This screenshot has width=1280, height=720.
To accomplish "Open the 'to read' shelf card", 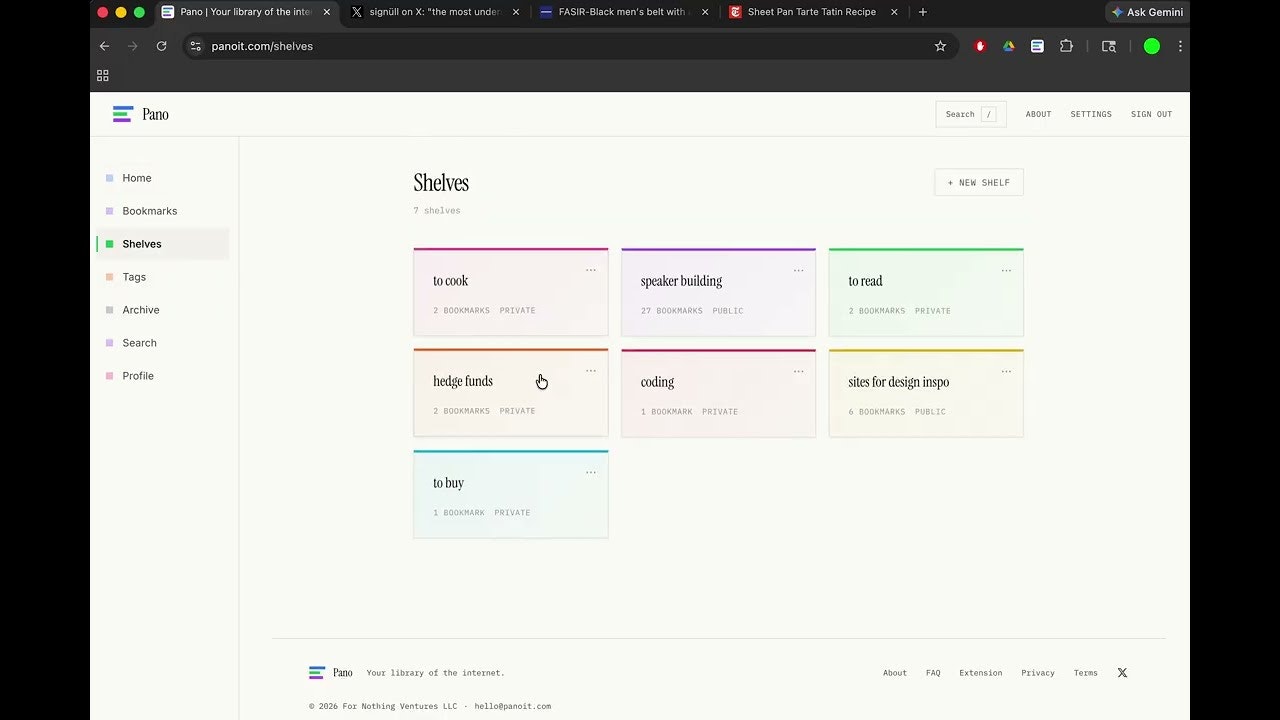I will coord(926,292).
